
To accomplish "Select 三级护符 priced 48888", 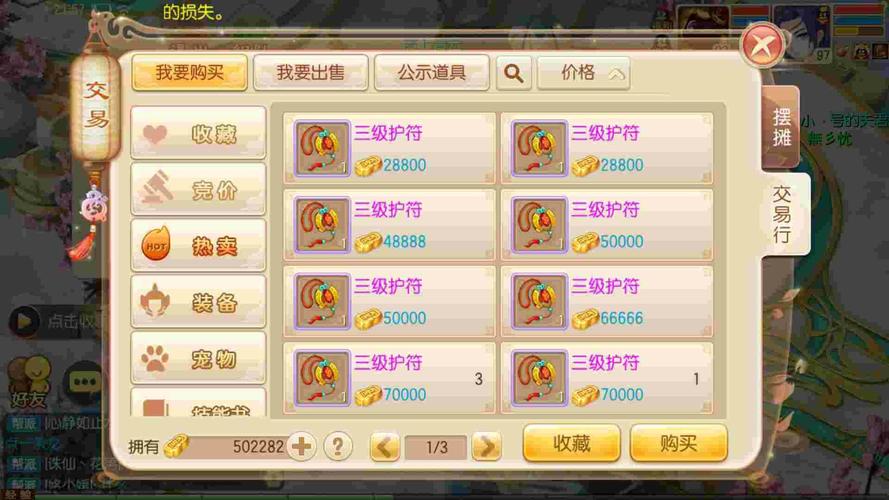I will pyautogui.click(x=390, y=225).
